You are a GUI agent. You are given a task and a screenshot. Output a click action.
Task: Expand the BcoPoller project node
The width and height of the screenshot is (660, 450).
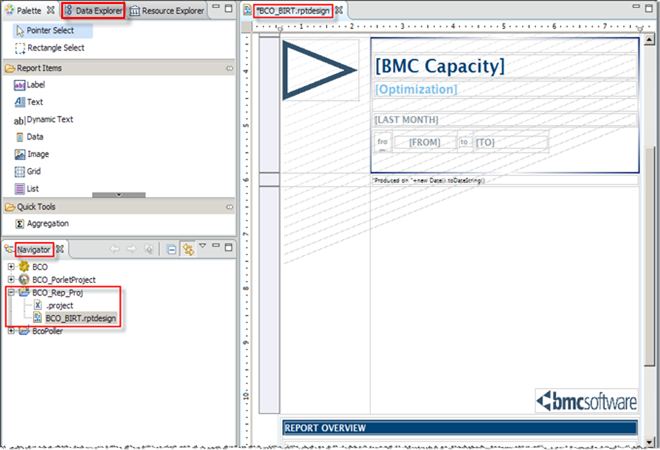click(x=11, y=331)
